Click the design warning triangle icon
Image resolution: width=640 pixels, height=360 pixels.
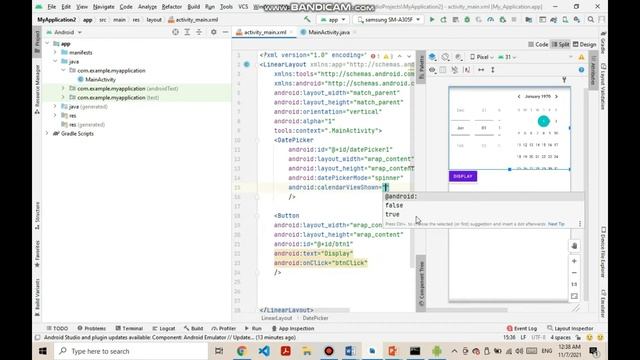click(x=581, y=57)
